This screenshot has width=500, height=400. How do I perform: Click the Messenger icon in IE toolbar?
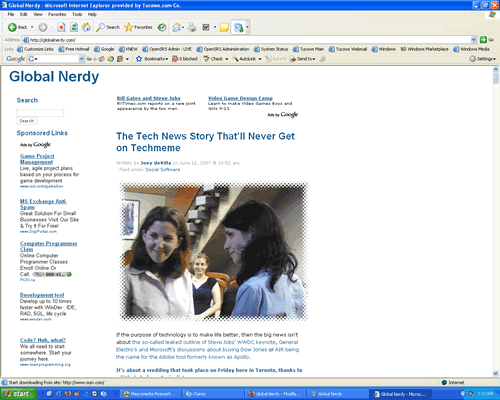coord(238,27)
